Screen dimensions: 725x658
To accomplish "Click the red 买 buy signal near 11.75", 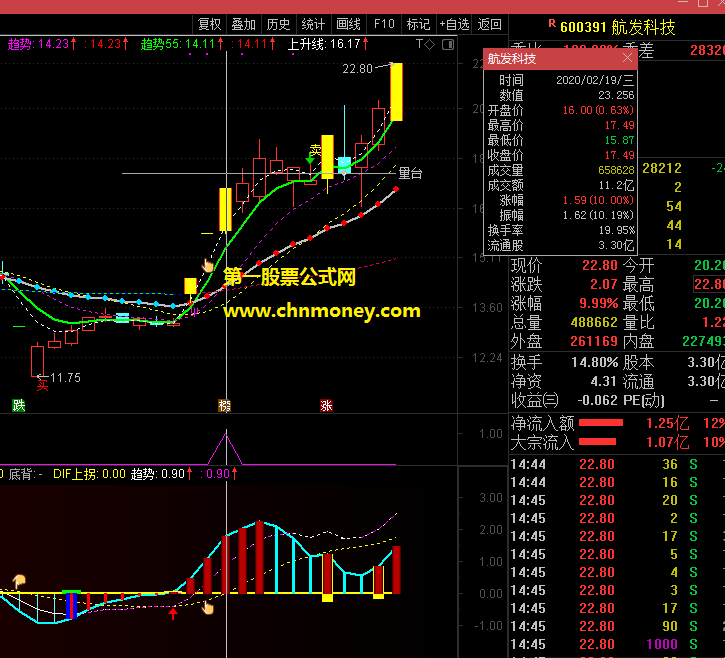I will coord(42,386).
